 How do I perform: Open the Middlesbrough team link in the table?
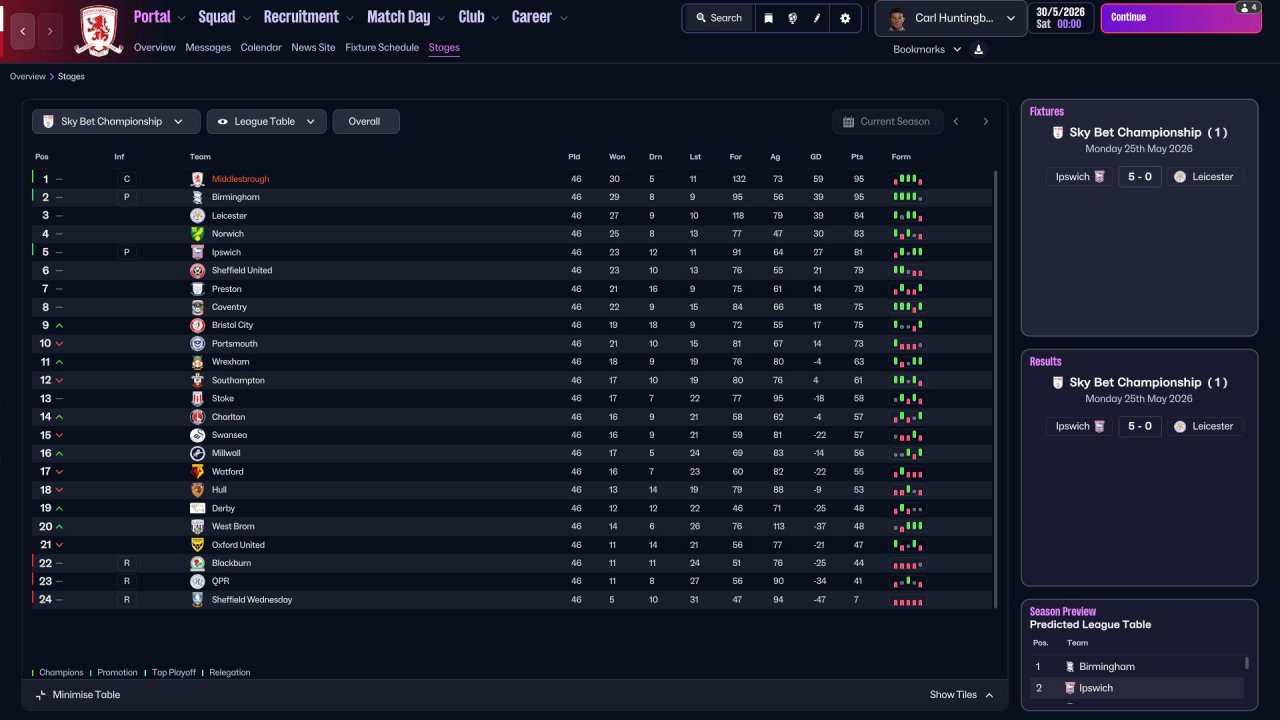(x=240, y=179)
